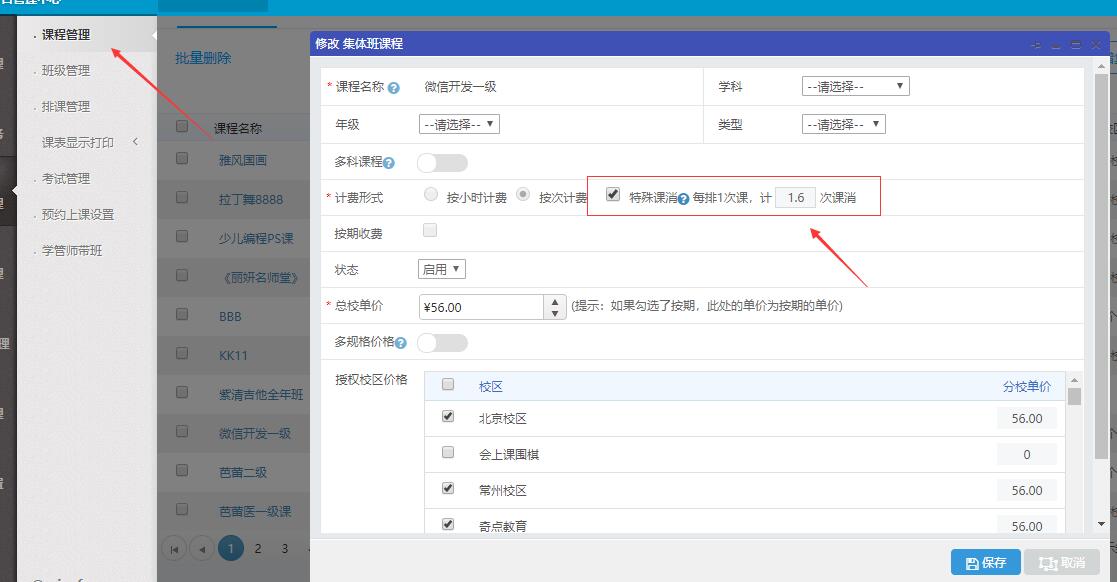Open course 雅风国画 in list
The image size is (1117, 582).
(243, 160)
